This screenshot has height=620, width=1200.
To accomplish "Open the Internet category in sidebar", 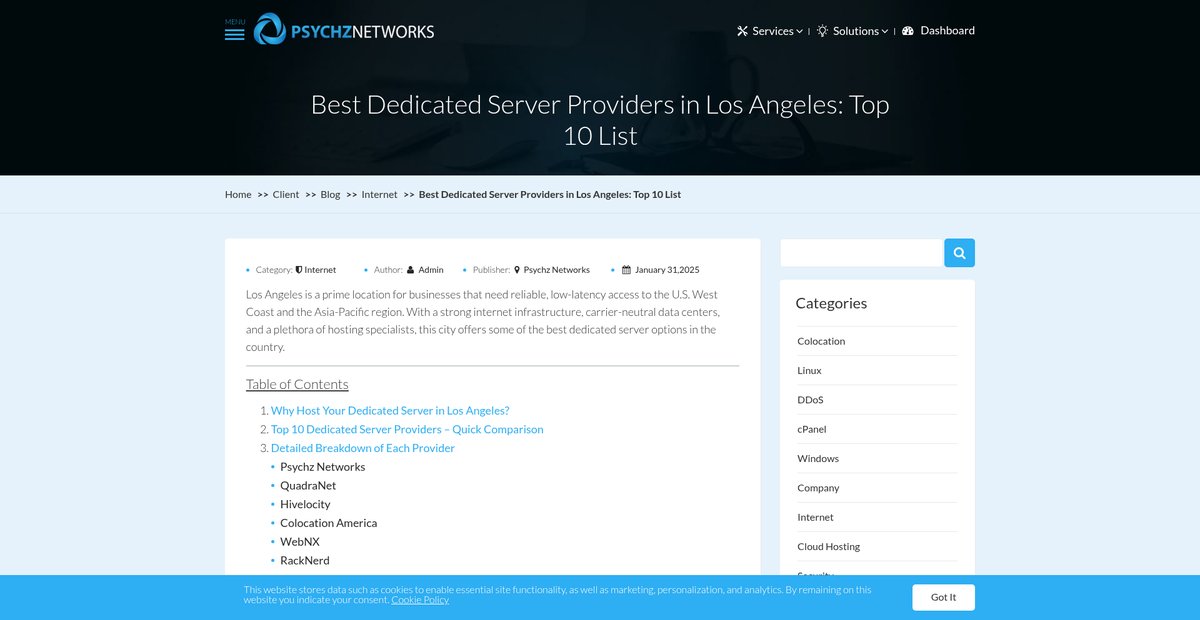I will 815,517.
